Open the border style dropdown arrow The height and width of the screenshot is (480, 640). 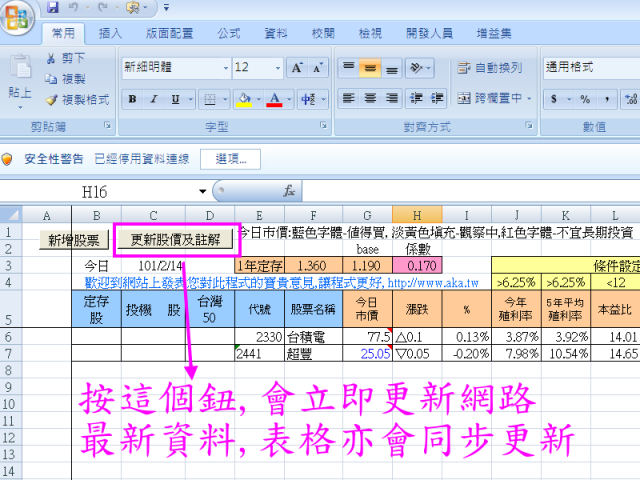[x=225, y=99]
